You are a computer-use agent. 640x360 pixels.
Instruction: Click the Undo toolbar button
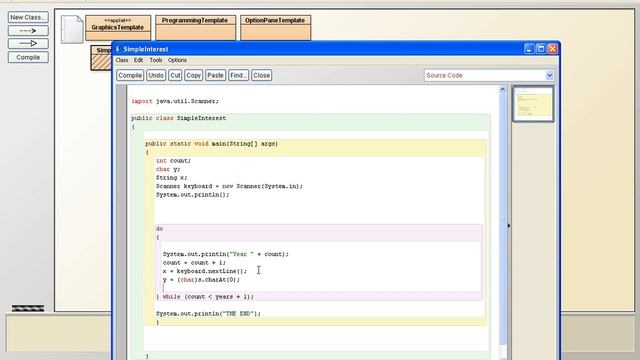[156, 75]
